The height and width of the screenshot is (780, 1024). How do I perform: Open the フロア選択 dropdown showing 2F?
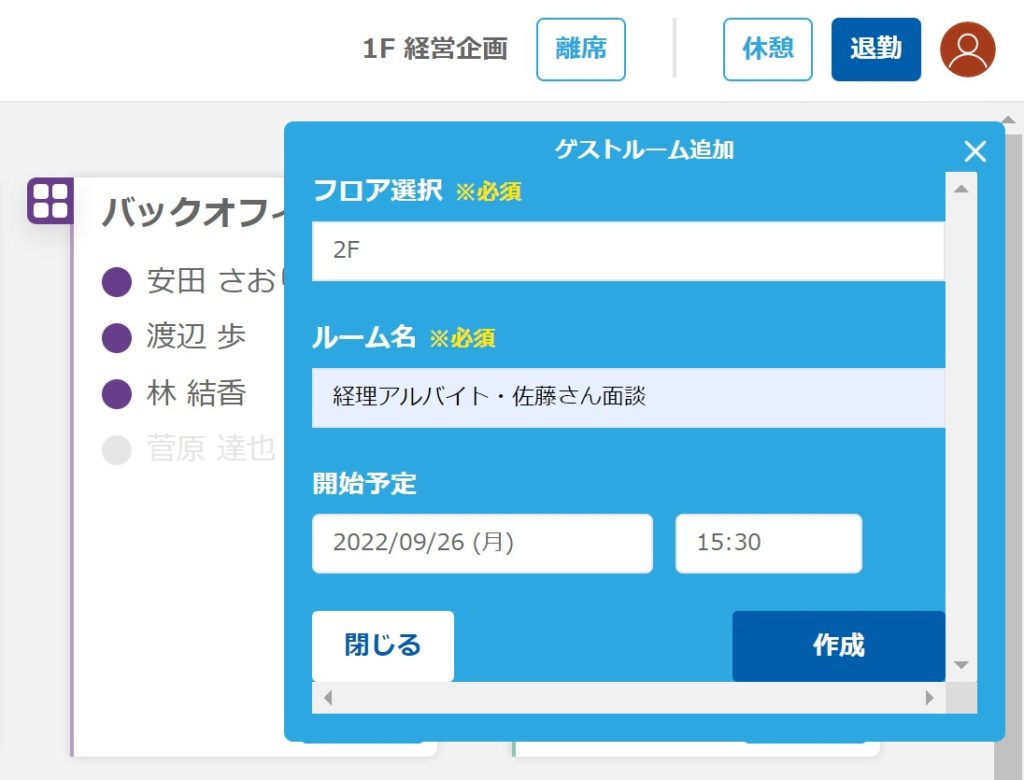point(628,251)
